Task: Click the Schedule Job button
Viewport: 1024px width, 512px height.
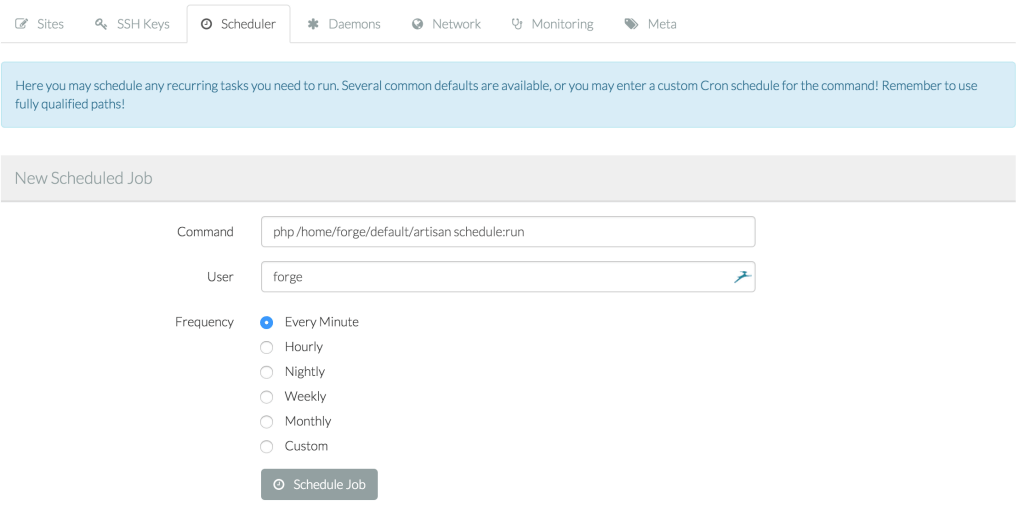Action: point(319,485)
